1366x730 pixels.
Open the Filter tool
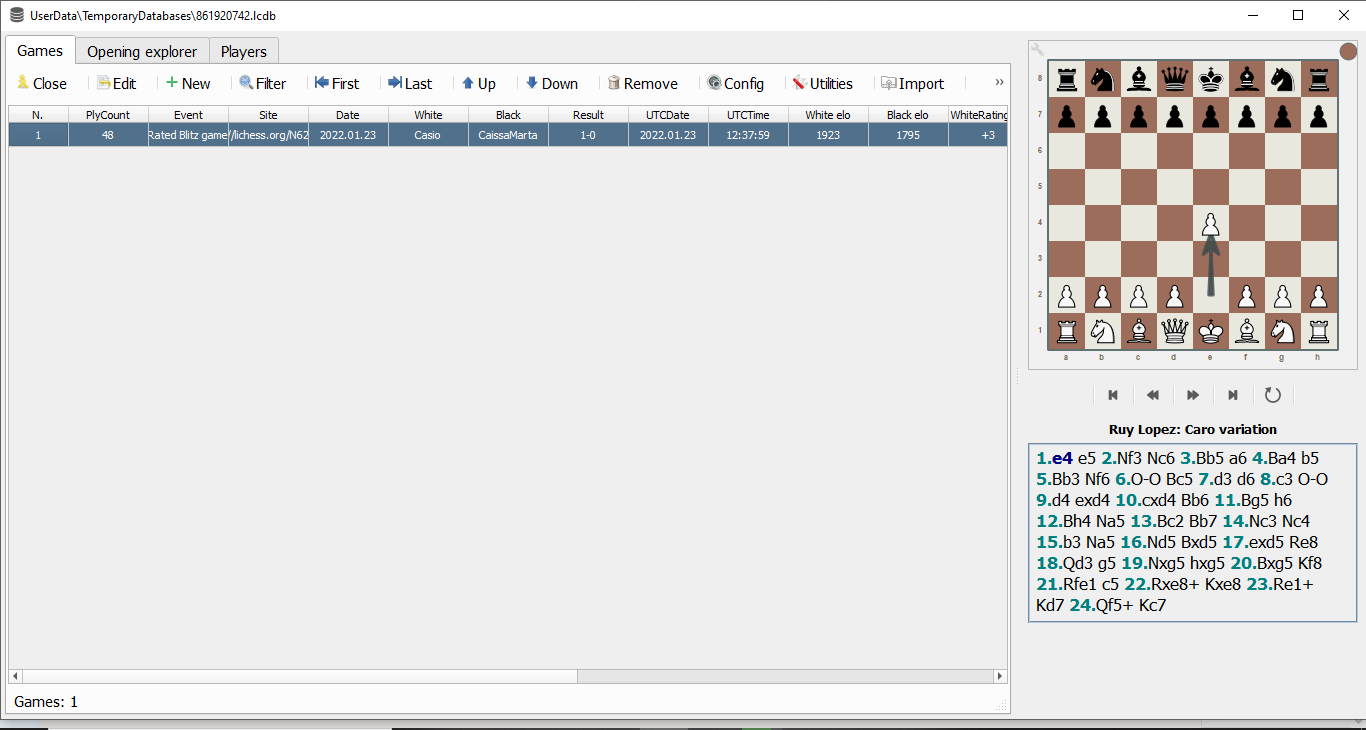[x=262, y=83]
